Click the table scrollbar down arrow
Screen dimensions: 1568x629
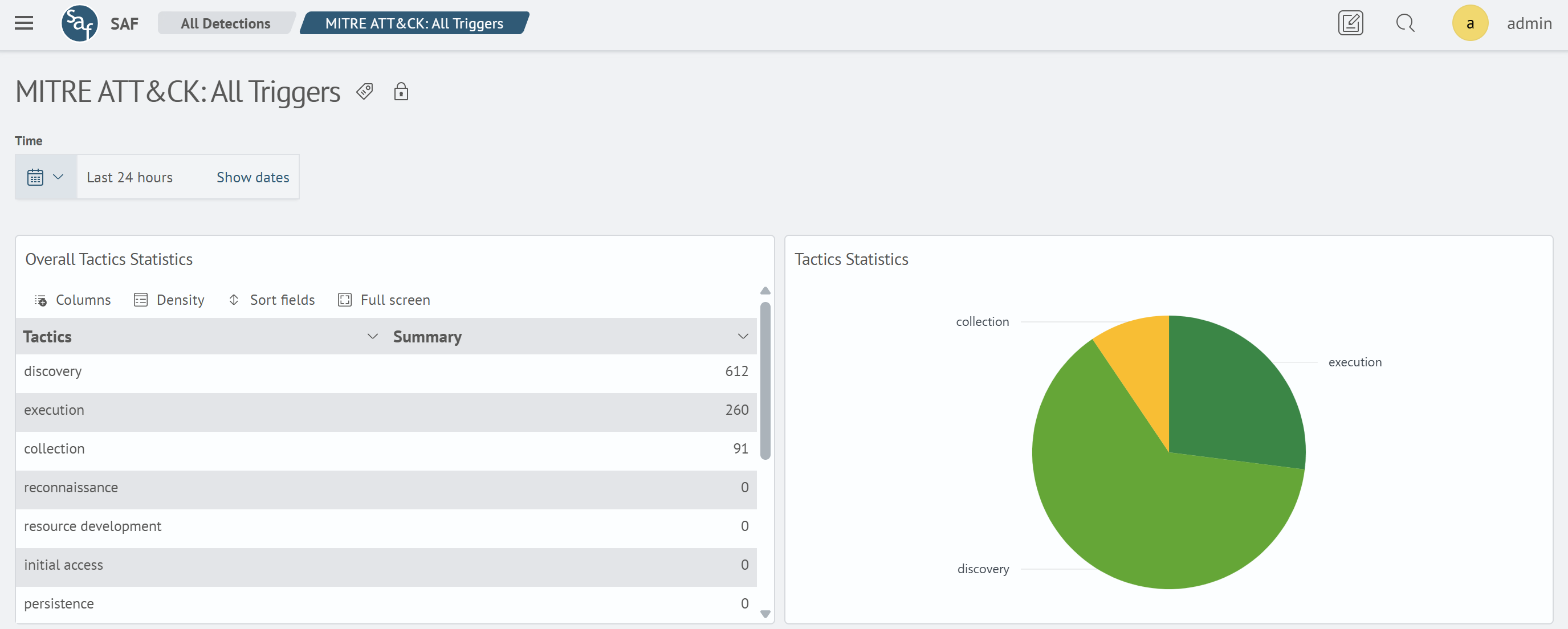[765, 614]
